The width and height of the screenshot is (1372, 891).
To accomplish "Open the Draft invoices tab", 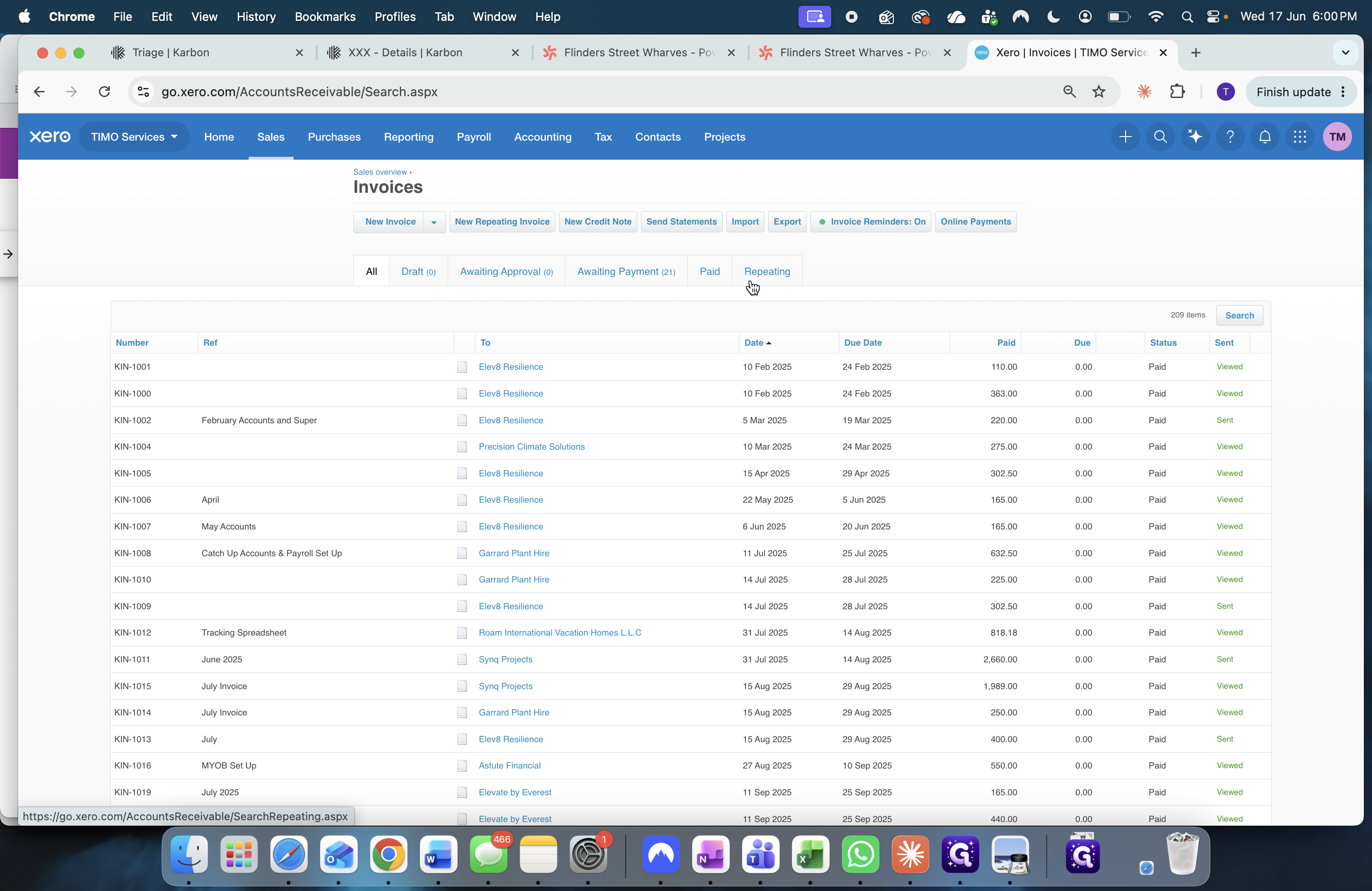I will 418,271.
